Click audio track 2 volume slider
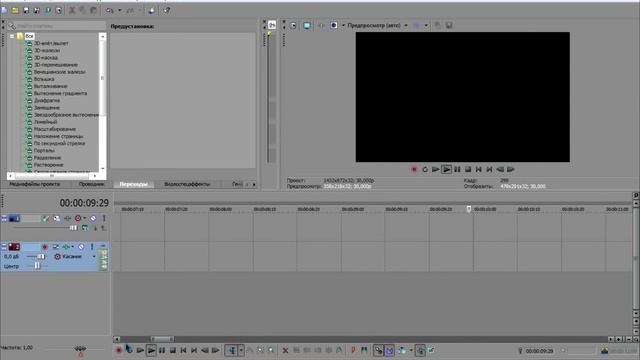 click(x=41, y=256)
